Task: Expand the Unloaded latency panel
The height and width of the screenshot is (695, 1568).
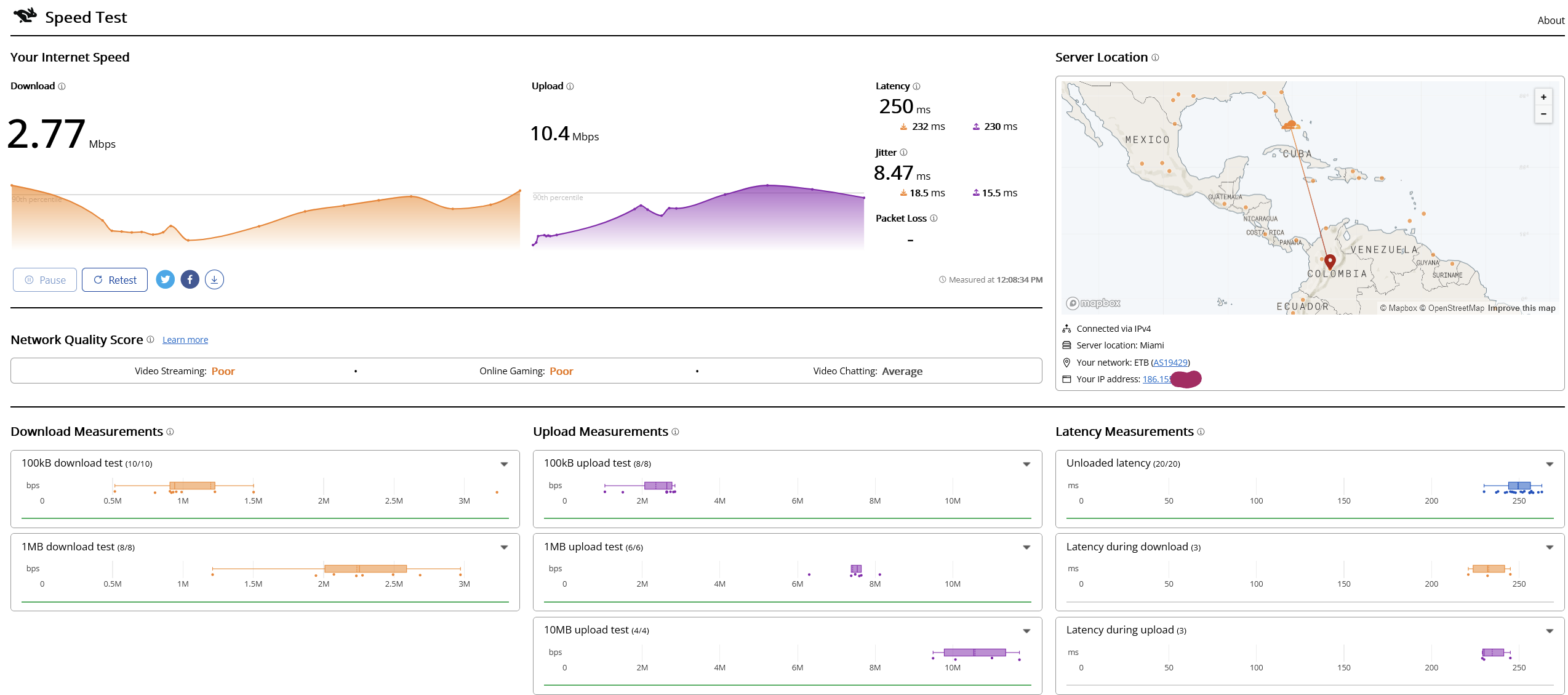Action: tap(1550, 464)
